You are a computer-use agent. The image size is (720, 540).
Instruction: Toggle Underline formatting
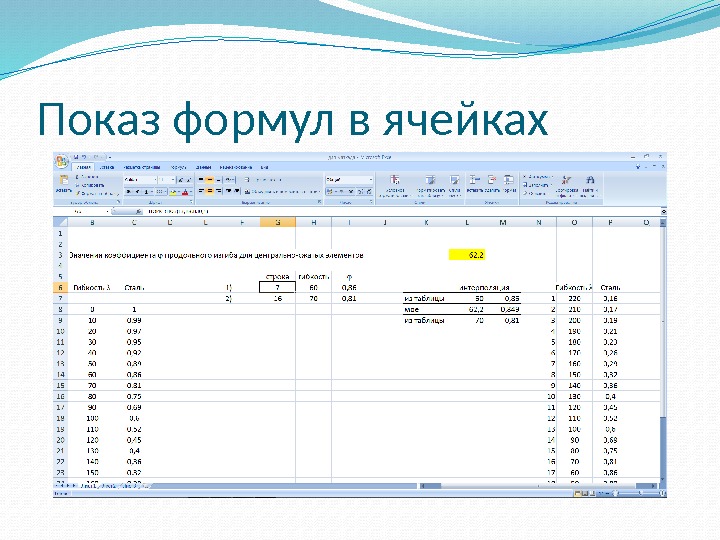[146, 191]
